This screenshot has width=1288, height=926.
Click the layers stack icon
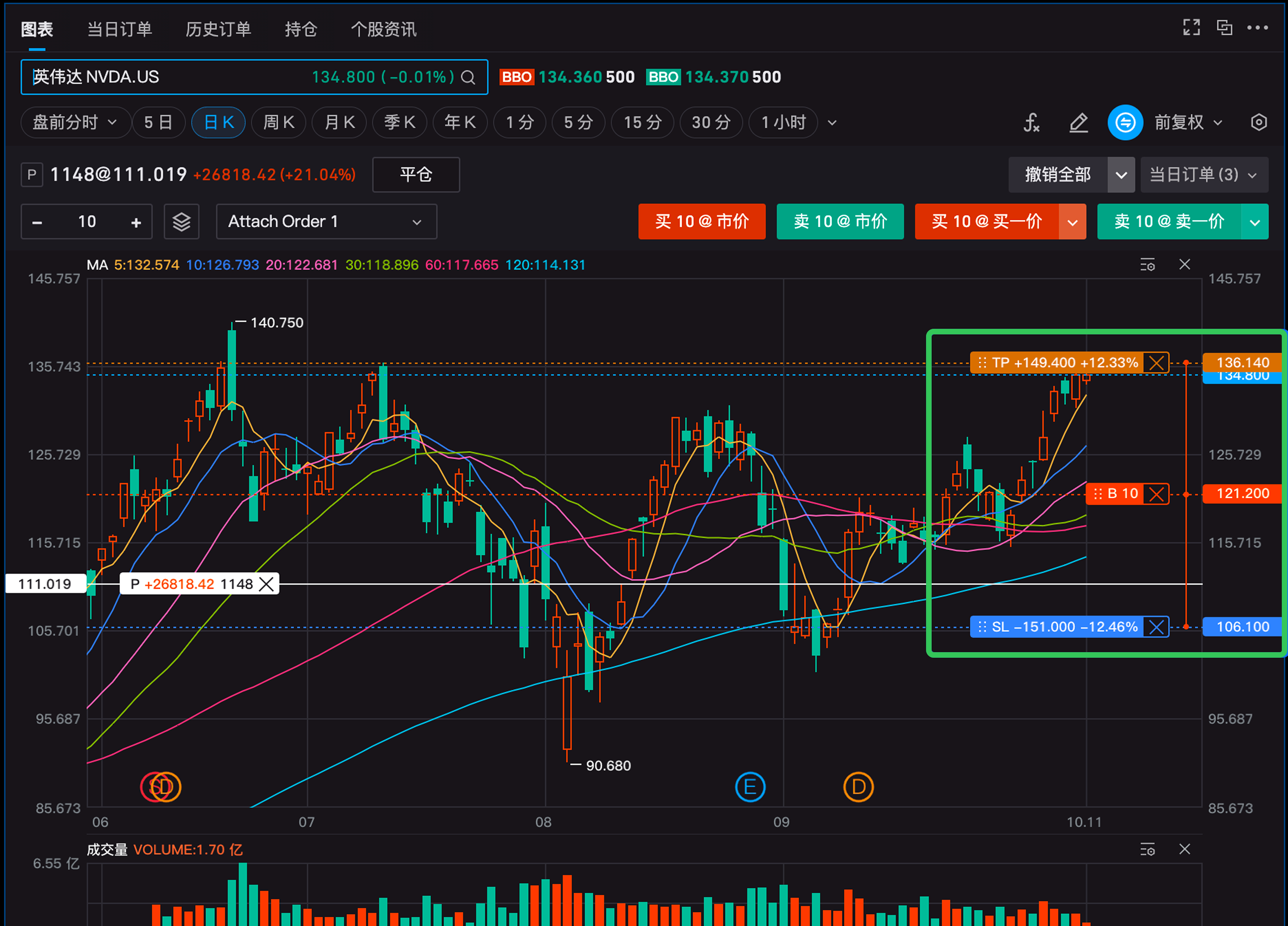tap(181, 222)
